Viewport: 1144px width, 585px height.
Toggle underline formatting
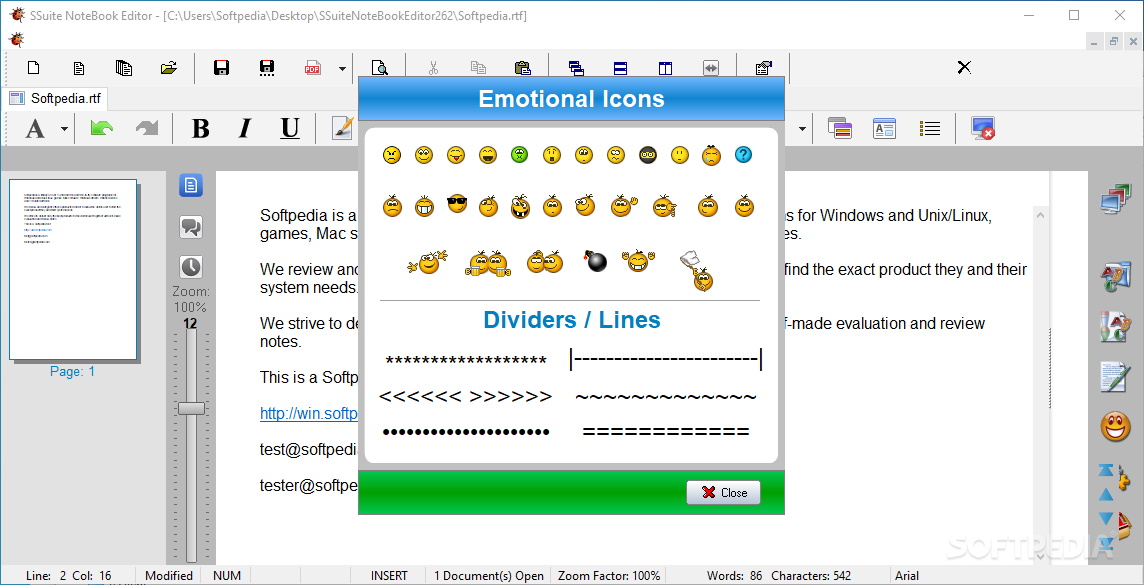point(290,128)
